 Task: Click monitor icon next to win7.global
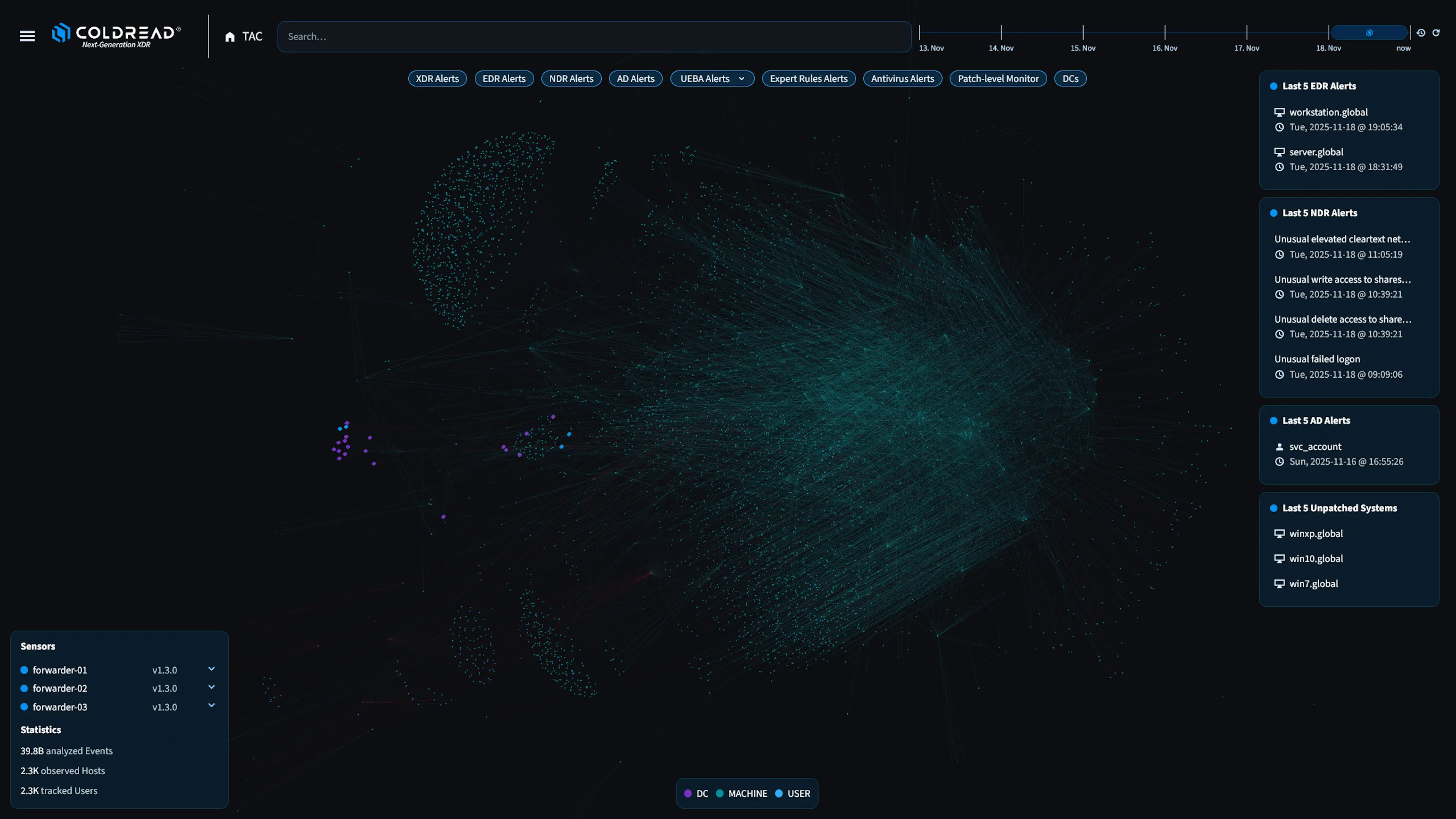1279,583
